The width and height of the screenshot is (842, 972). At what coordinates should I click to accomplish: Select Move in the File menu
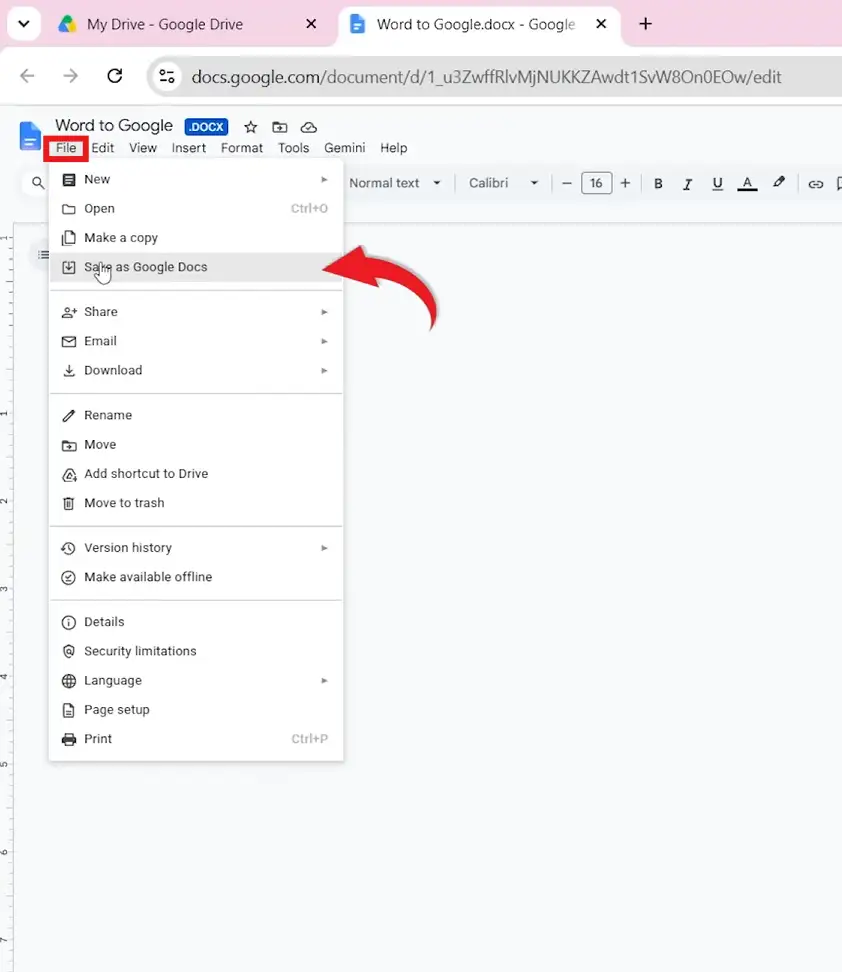click(x=196, y=444)
